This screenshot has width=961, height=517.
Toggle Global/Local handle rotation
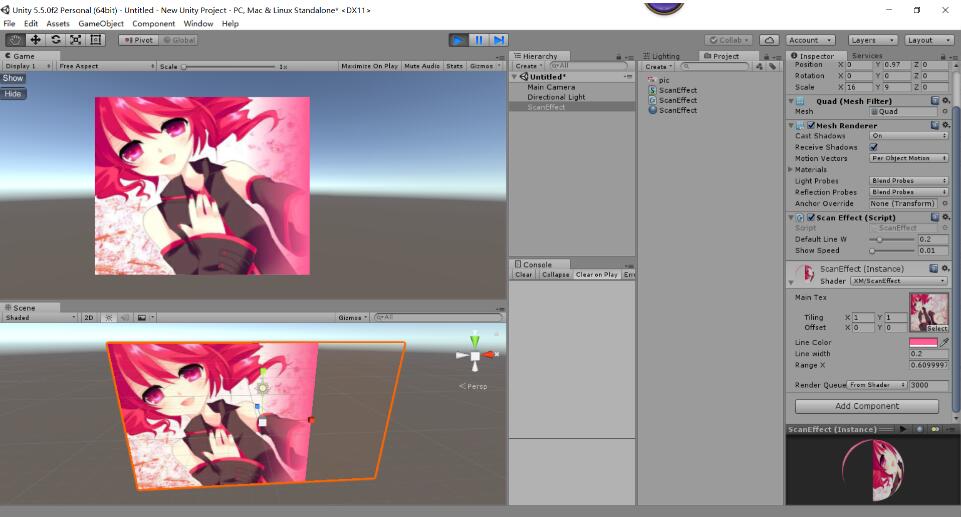click(178, 40)
